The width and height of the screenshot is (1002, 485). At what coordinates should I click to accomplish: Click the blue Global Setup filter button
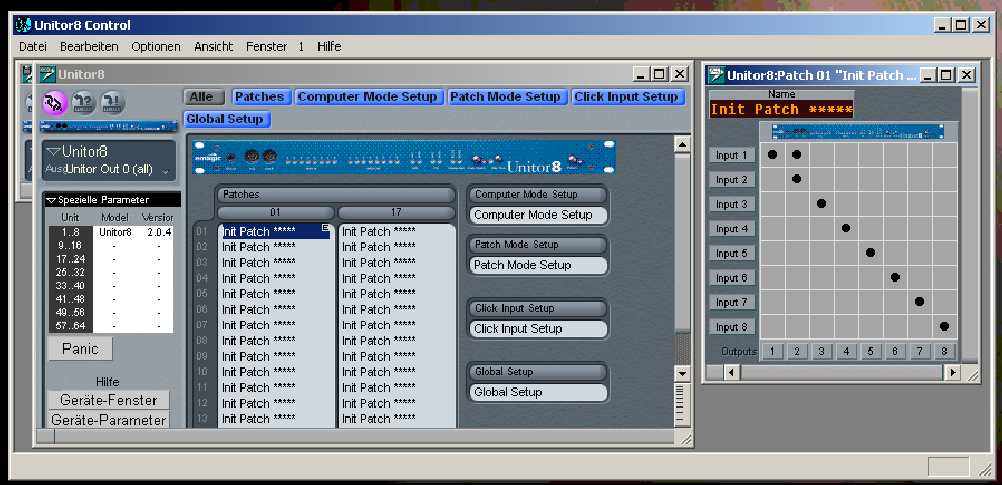227,119
